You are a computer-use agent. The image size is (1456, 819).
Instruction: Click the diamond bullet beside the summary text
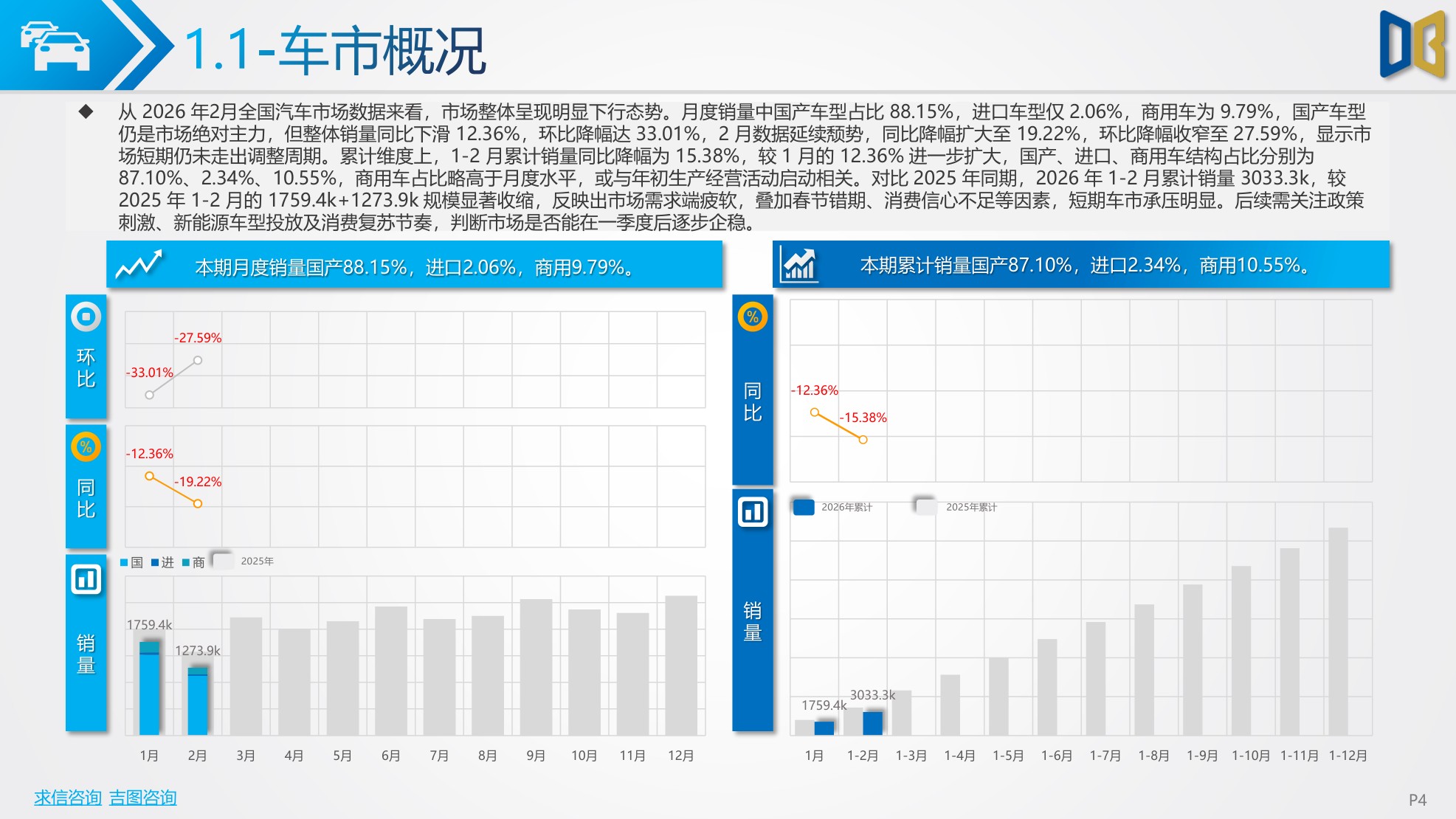pos(87,111)
